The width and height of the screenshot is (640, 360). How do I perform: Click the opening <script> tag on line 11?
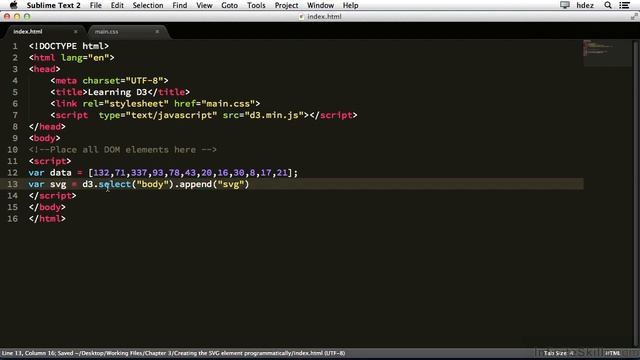(x=50, y=161)
